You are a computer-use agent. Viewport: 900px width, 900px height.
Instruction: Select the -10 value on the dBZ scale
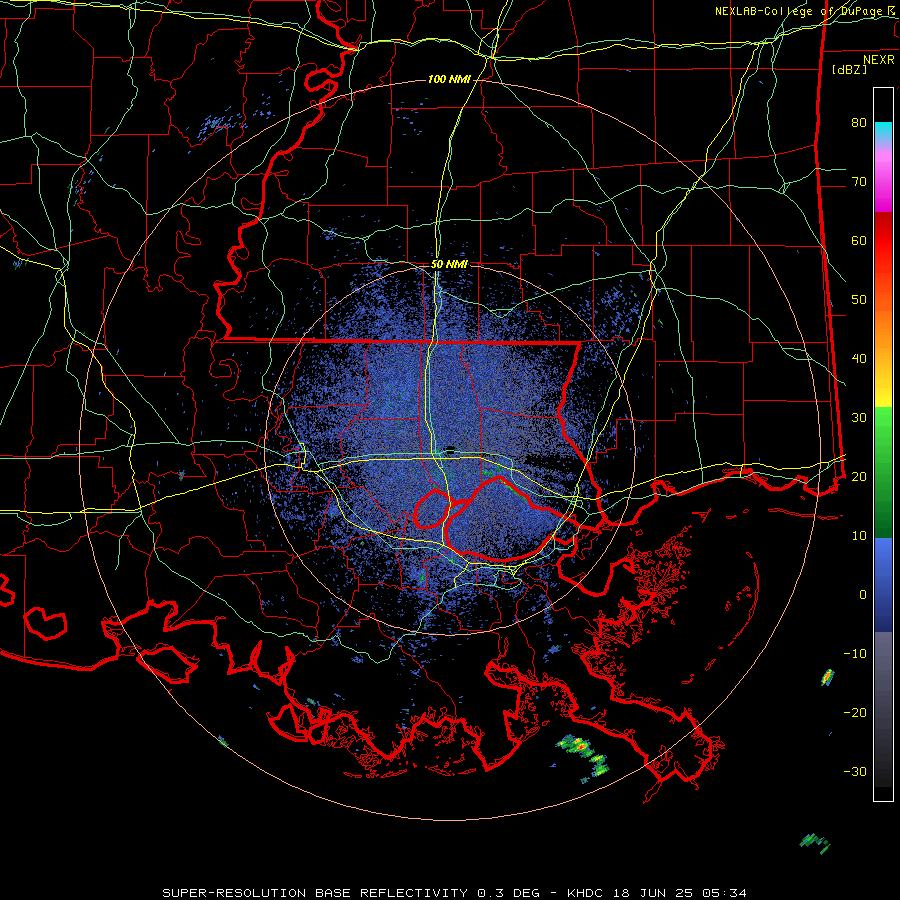tap(855, 654)
